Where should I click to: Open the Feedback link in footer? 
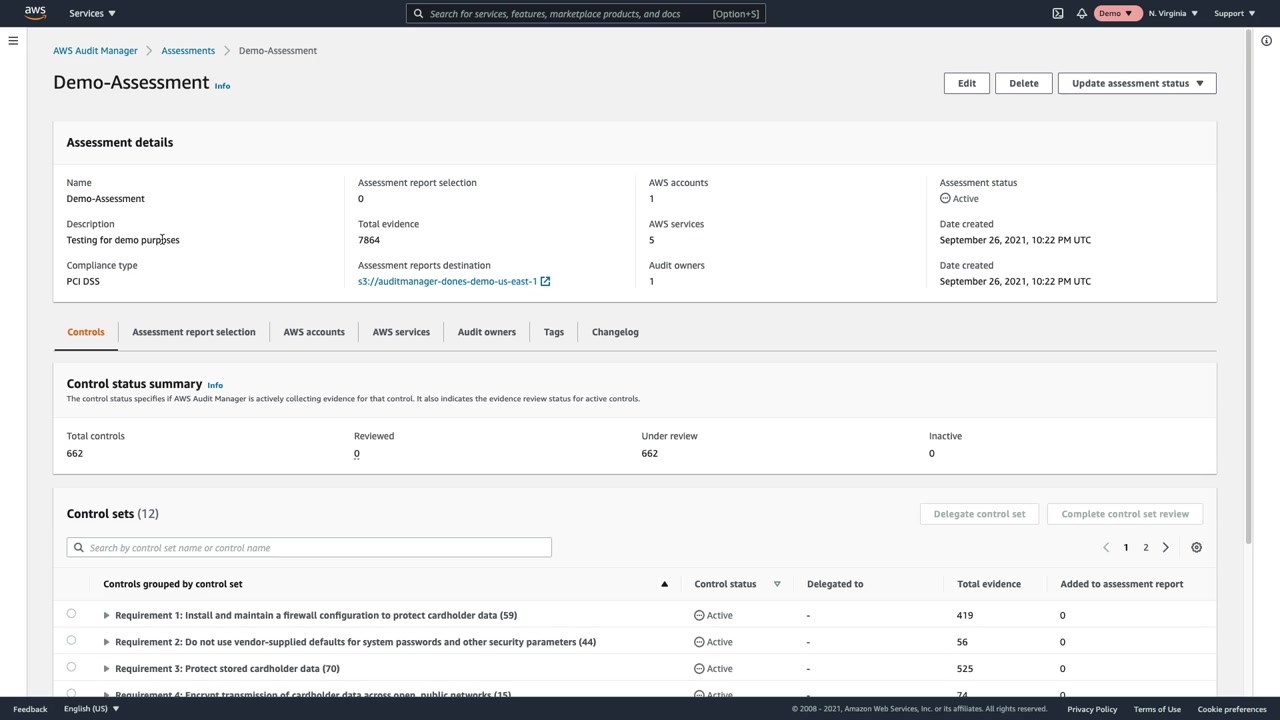pyautogui.click(x=30, y=709)
